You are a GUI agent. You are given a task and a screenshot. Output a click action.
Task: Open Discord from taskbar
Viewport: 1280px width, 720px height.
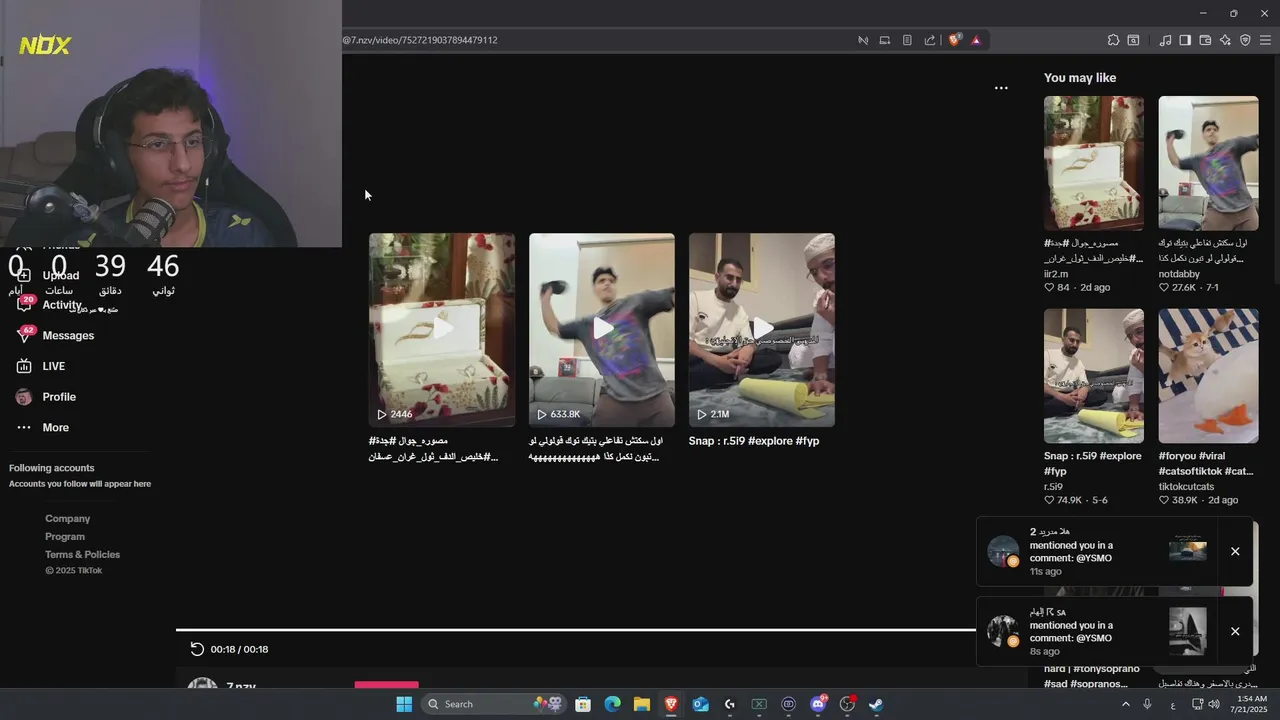click(818, 704)
